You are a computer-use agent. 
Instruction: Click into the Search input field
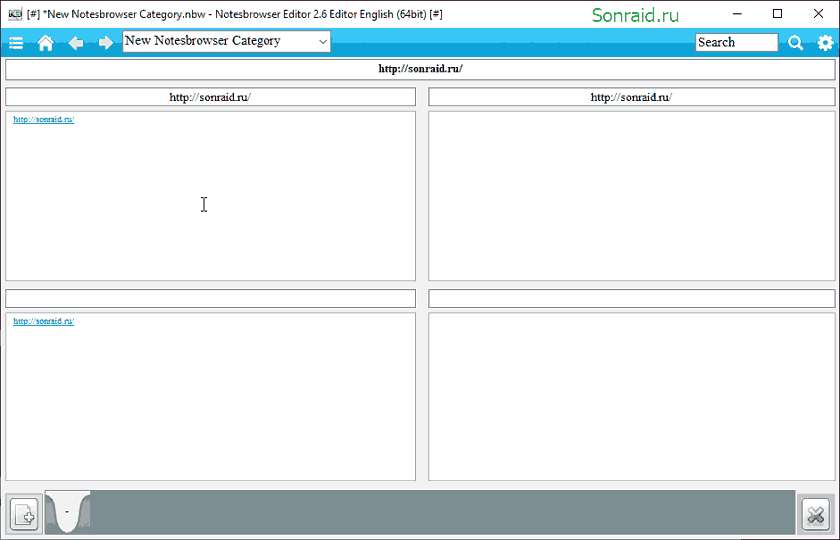(737, 42)
